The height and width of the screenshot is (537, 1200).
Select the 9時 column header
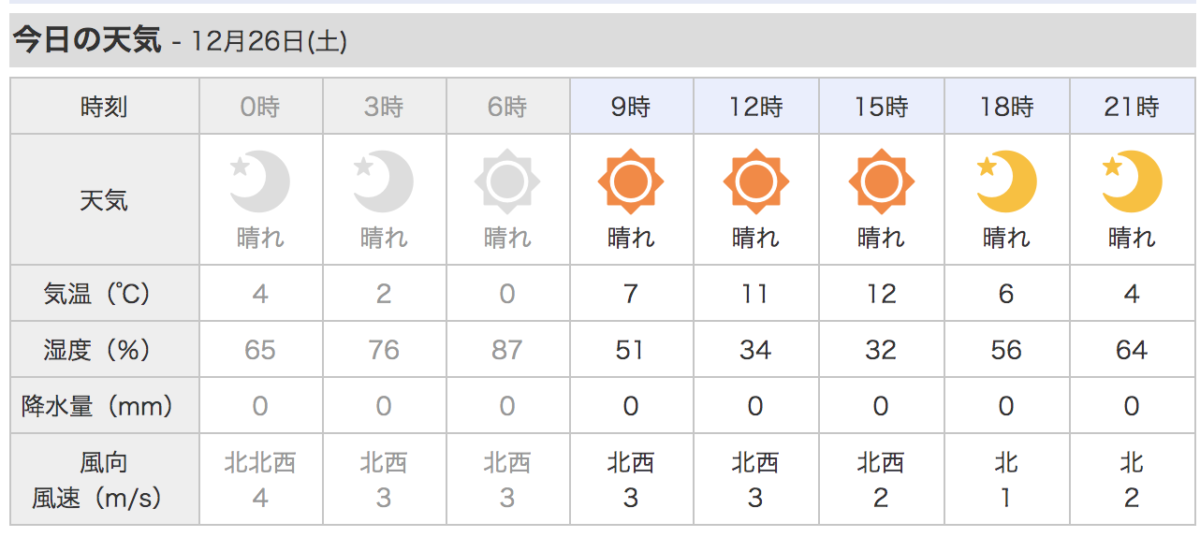(632, 107)
